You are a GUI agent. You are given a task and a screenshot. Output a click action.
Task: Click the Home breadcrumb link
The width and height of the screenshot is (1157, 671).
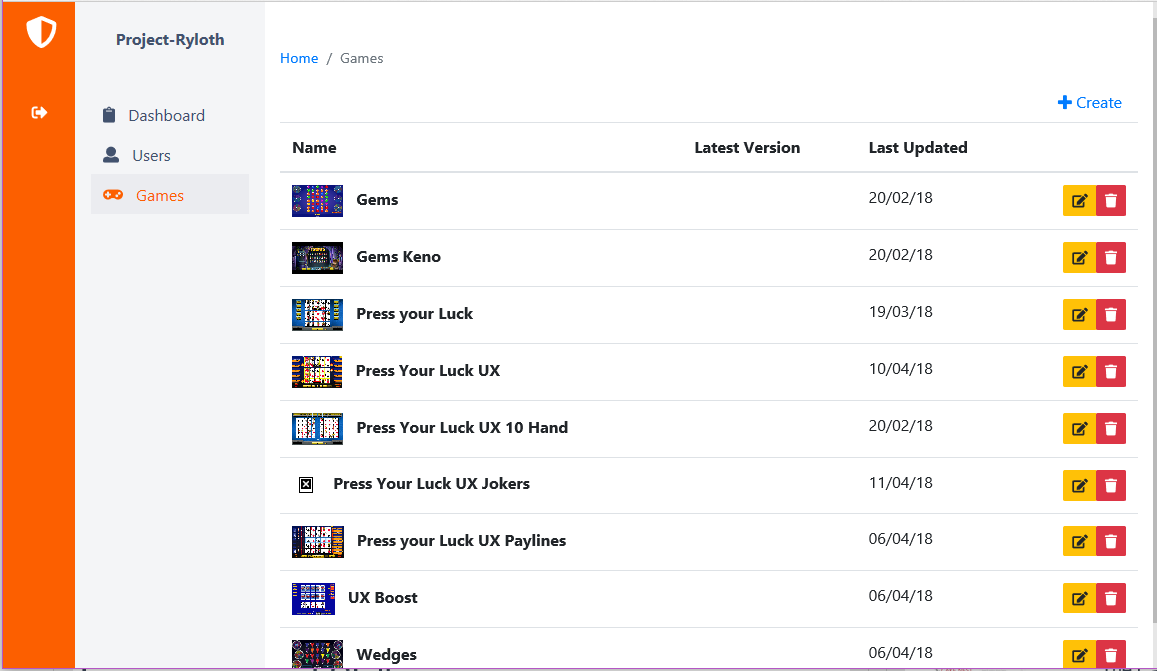coord(299,58)
